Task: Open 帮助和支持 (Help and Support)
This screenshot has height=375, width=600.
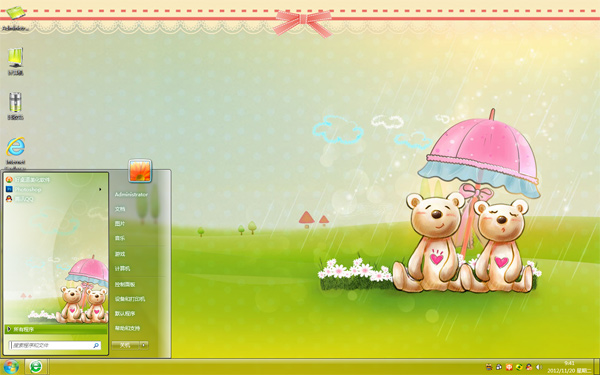Action: tap(127, 328)
